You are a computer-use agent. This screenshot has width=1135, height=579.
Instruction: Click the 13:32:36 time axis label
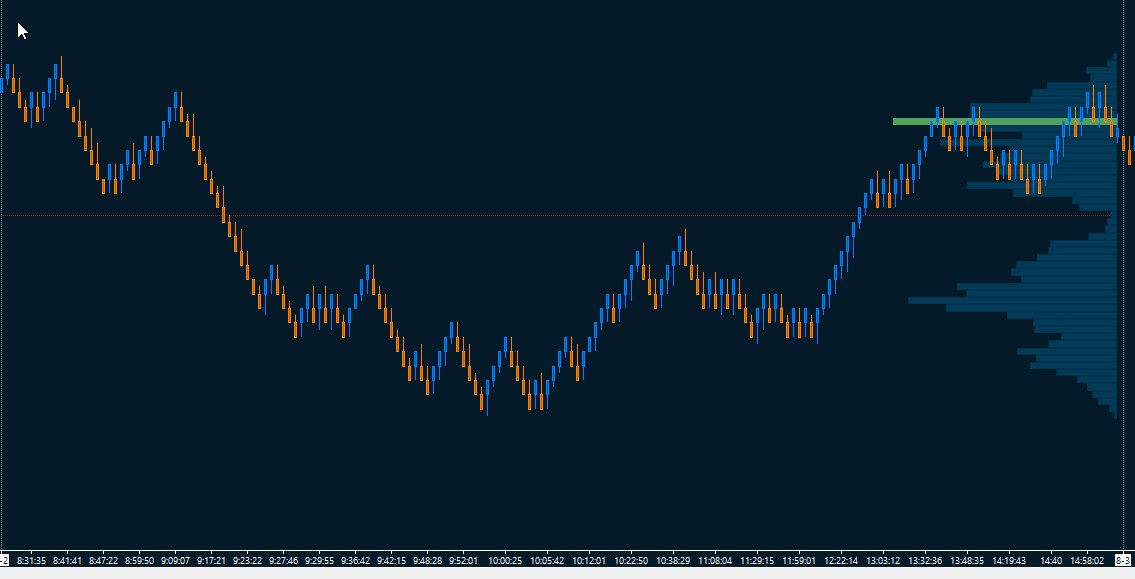[x=925, y=560]
